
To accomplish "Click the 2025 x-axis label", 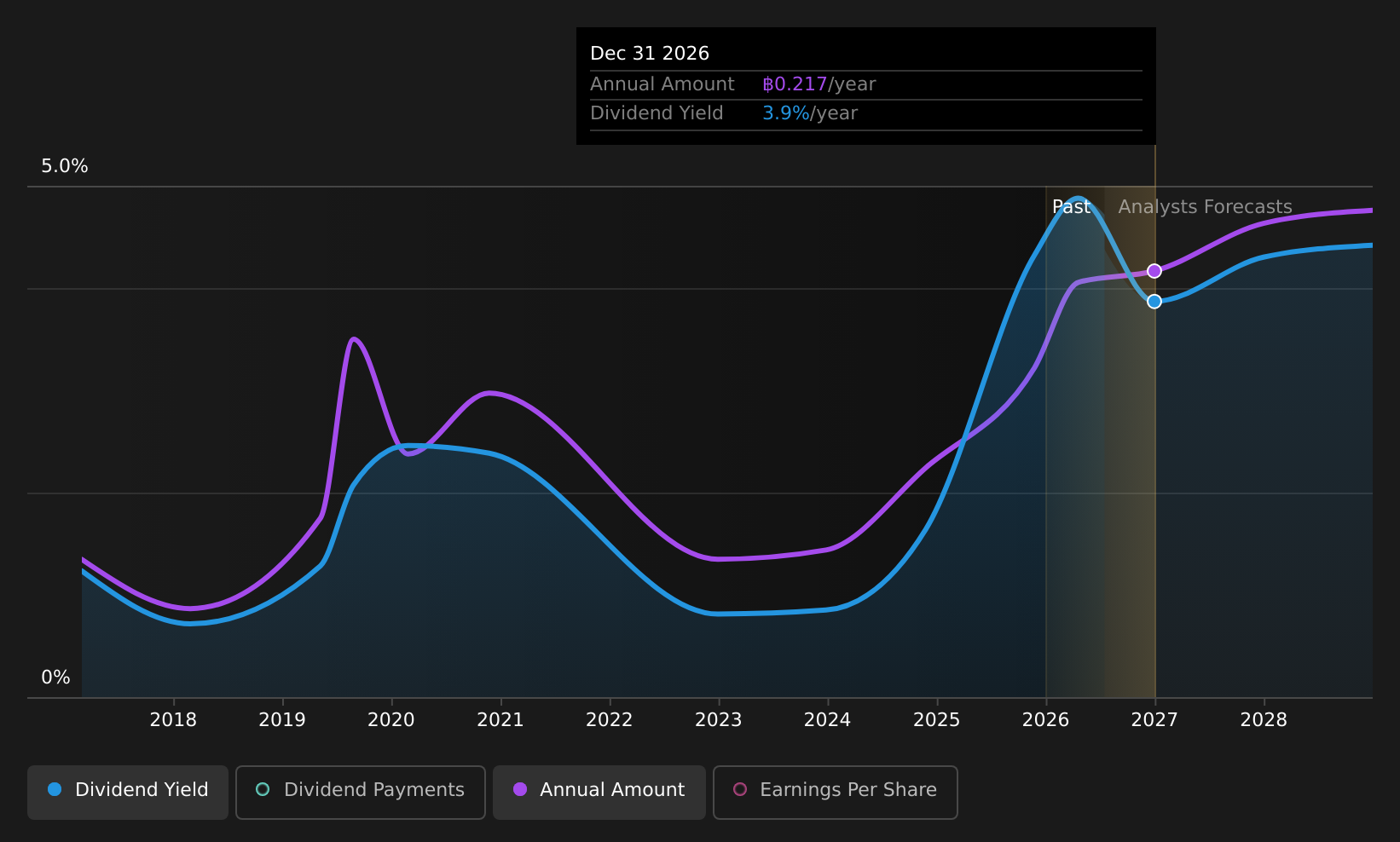I will [937, 720].
